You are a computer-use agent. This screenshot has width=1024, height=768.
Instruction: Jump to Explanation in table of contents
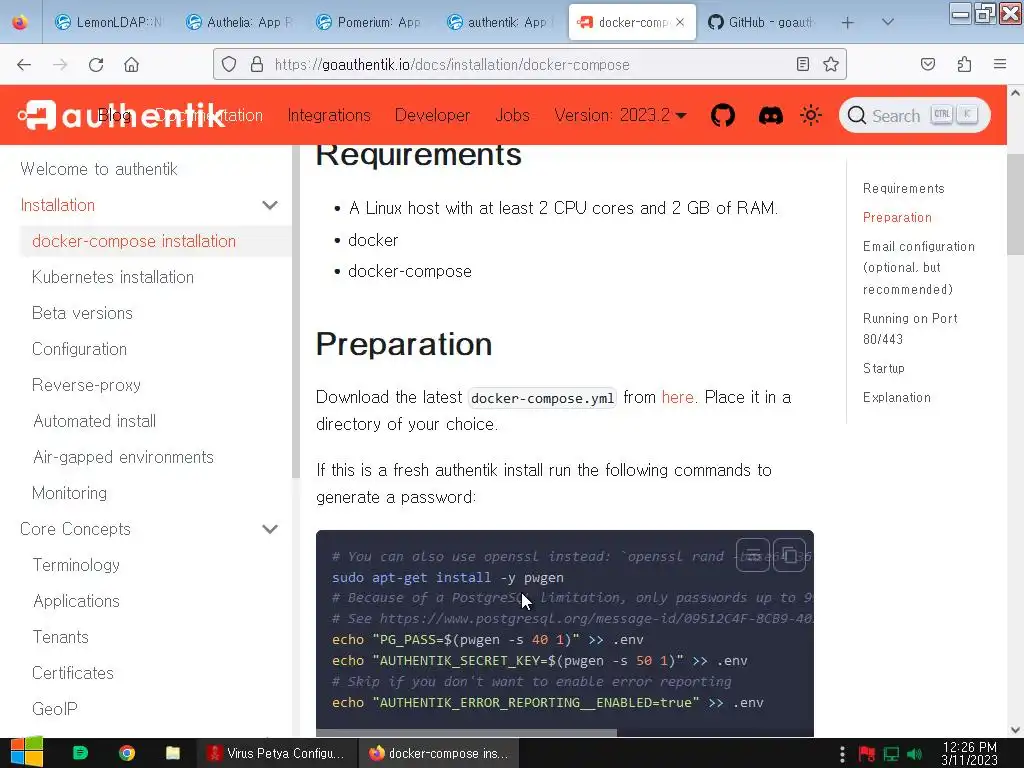897,397
